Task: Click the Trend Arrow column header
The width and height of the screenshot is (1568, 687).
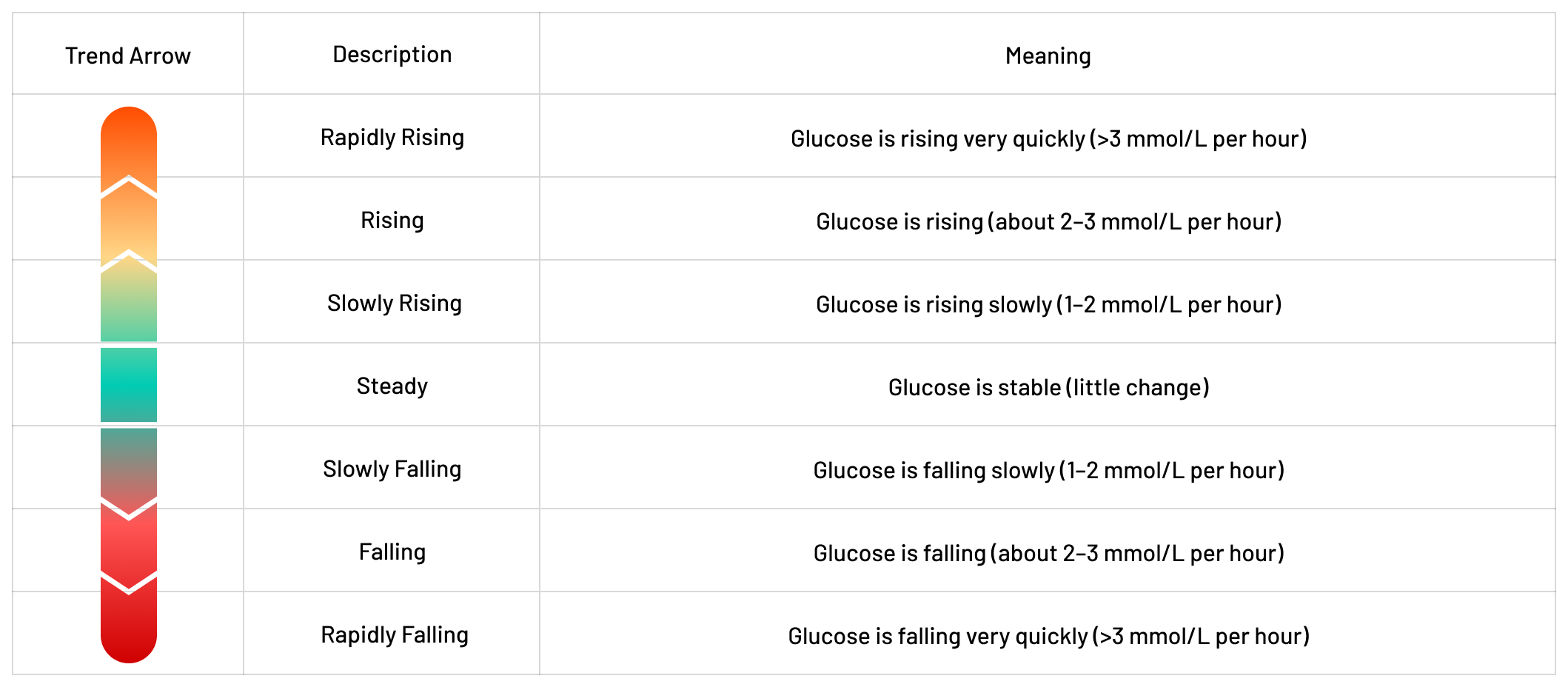Action: (x=128, y=56)
